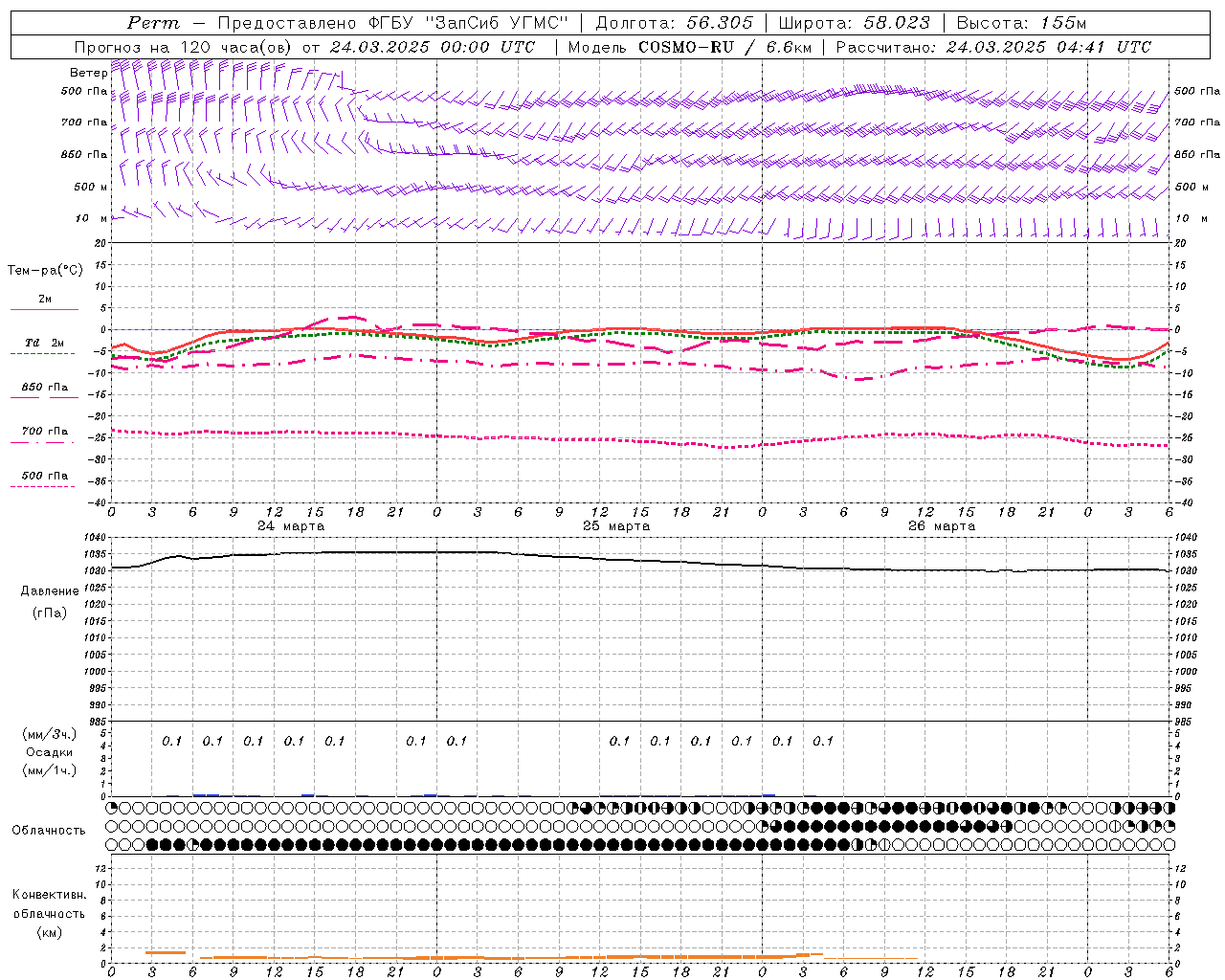This screenshot has width=1225, height=980.
Task: Click the "Ветер" wind panel label
Action: [89, 73]
